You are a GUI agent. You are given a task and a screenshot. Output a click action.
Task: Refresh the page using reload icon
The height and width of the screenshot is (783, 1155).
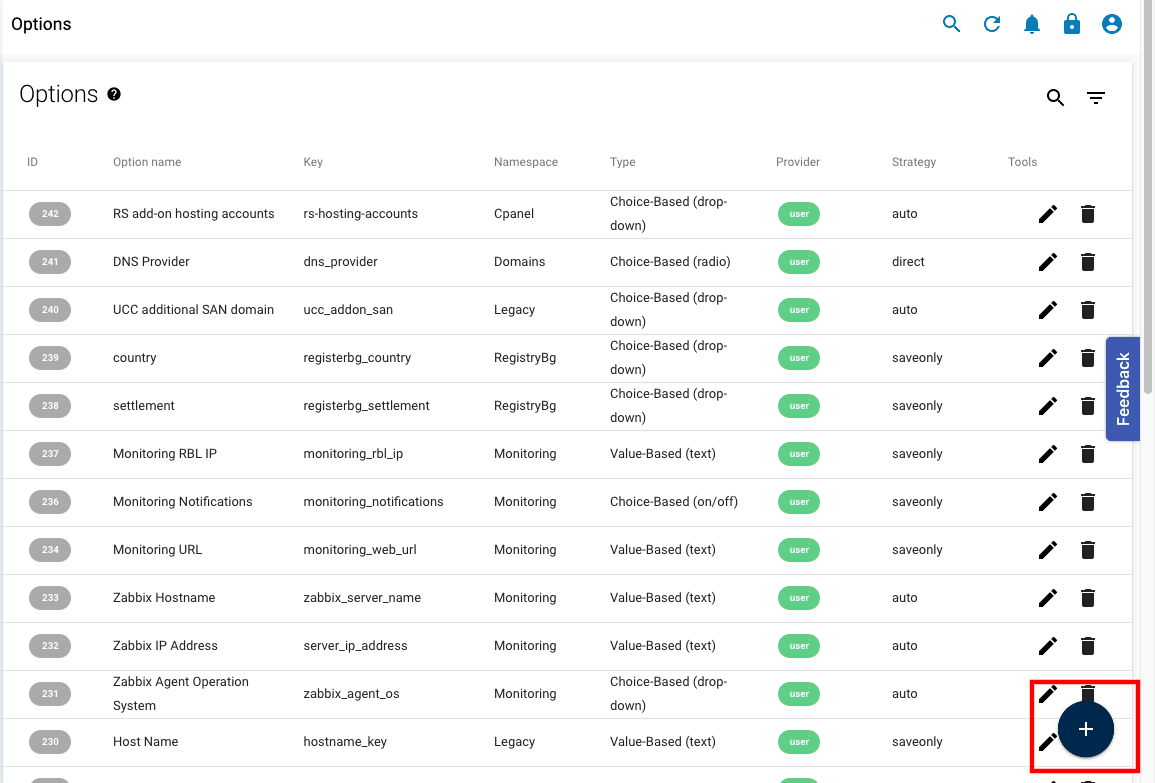point(991,23)
